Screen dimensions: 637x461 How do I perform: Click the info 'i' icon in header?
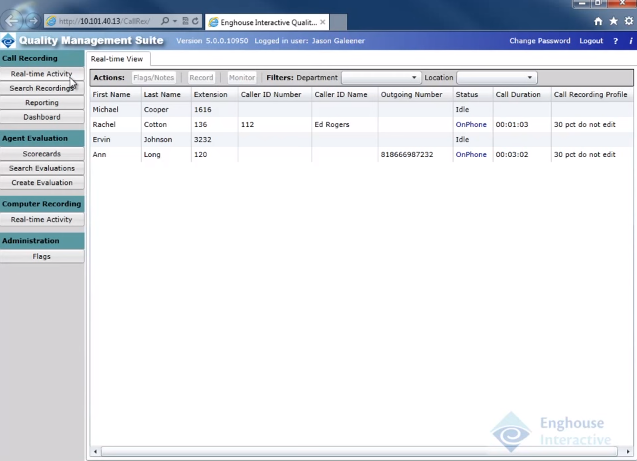click(x=630, y=41)
